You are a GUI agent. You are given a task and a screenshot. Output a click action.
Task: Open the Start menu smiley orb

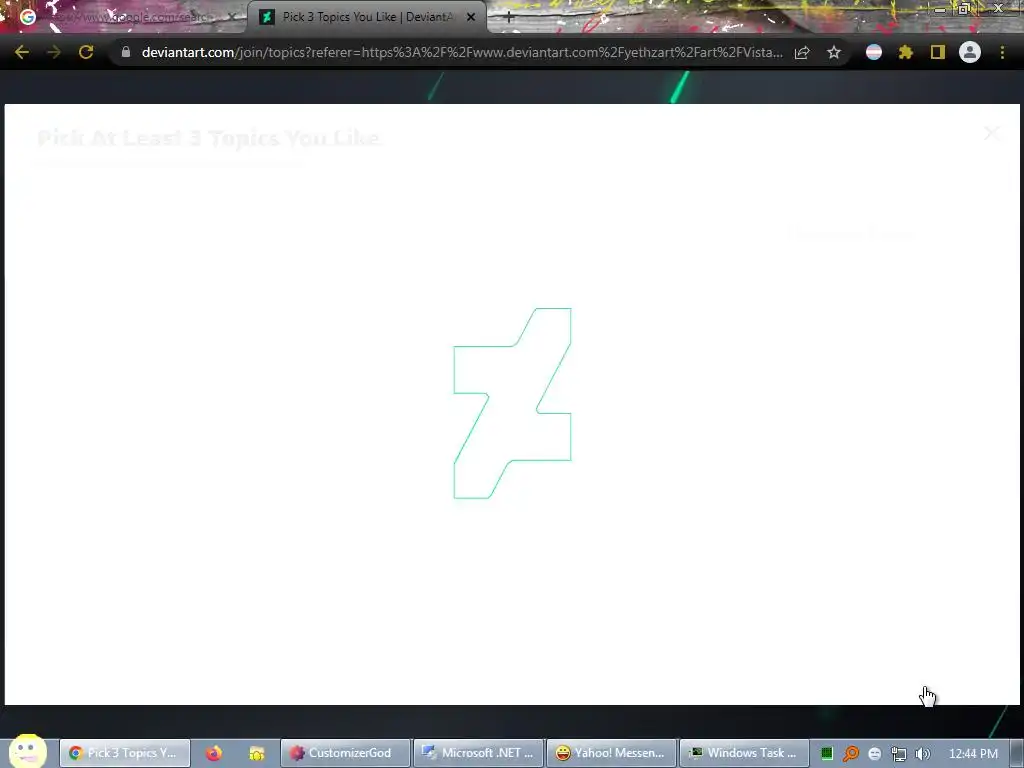coord(27,751)
